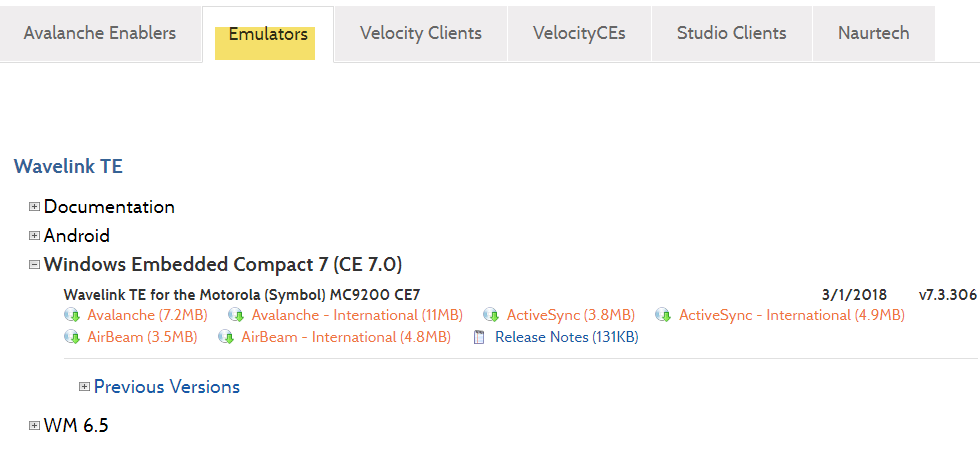This screenshot has height=451, width=980.
Task: Download the Avalanche - International (11MB) link
Action: point(357,315)
